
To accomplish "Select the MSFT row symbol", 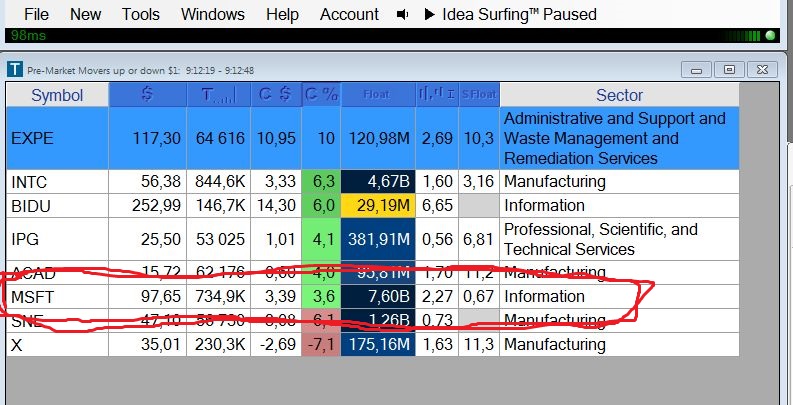I will [31, 296].
